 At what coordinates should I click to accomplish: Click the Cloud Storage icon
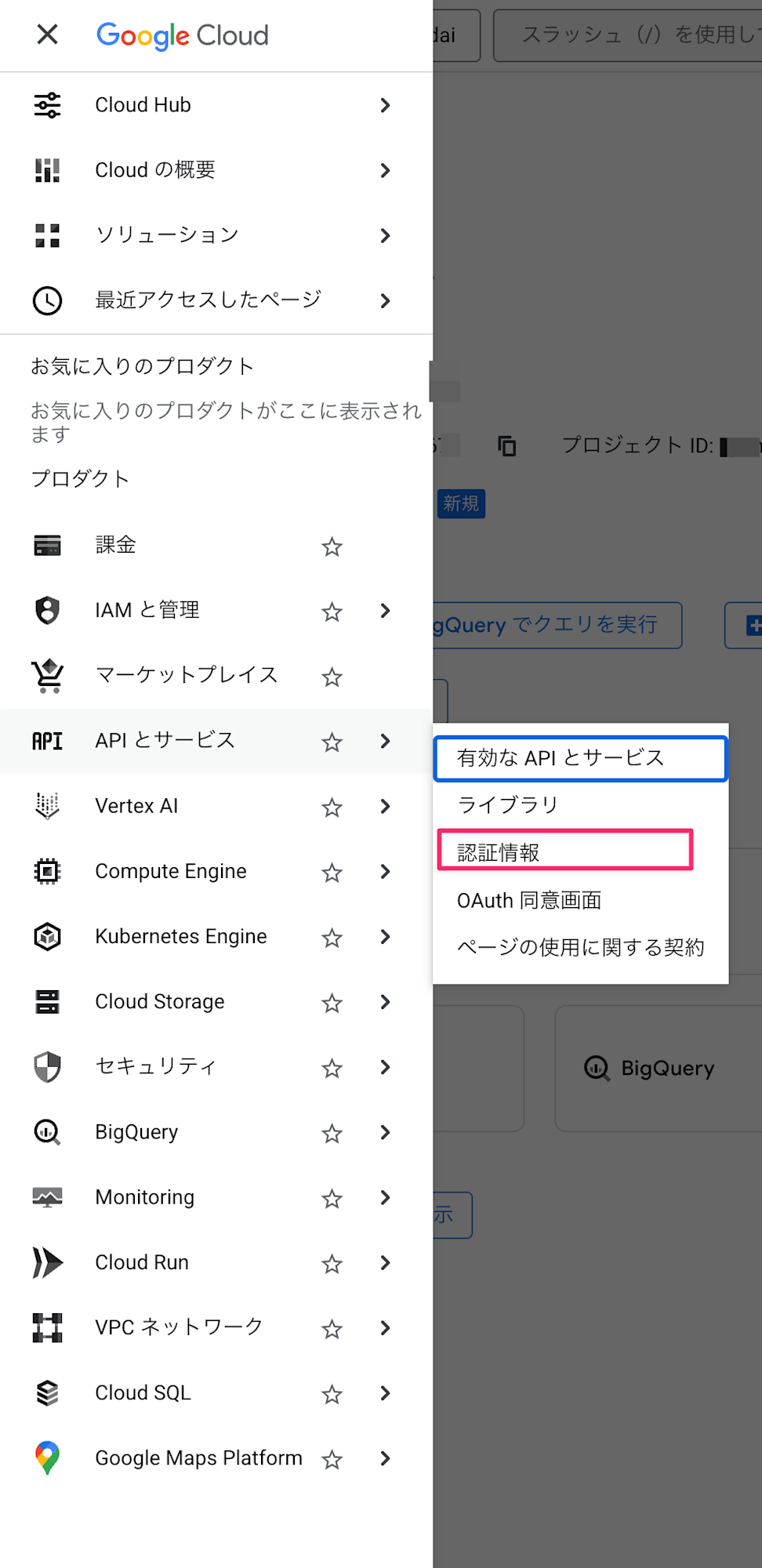tap(47, 1001)
